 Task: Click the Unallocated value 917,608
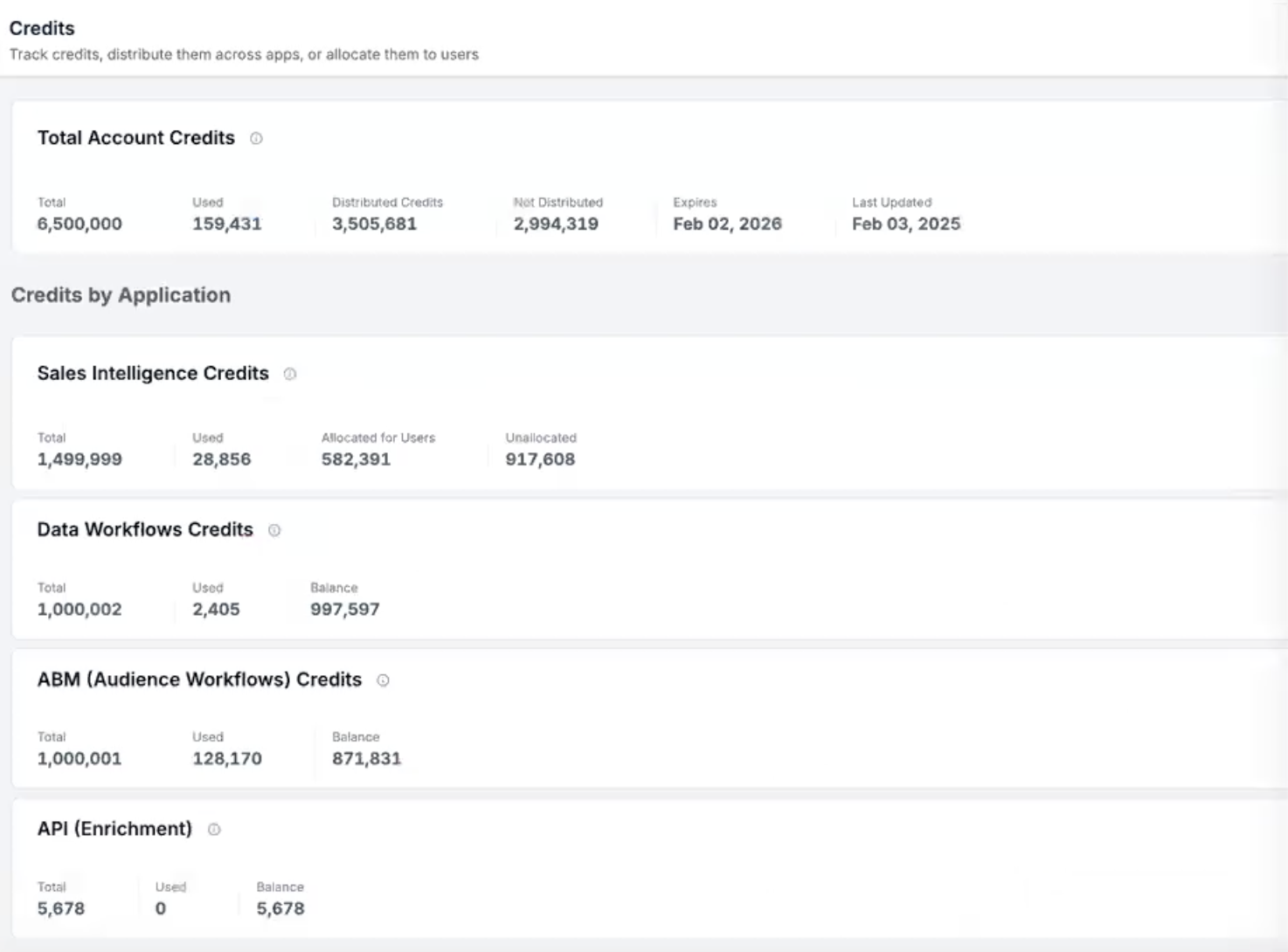pos(540,459)
